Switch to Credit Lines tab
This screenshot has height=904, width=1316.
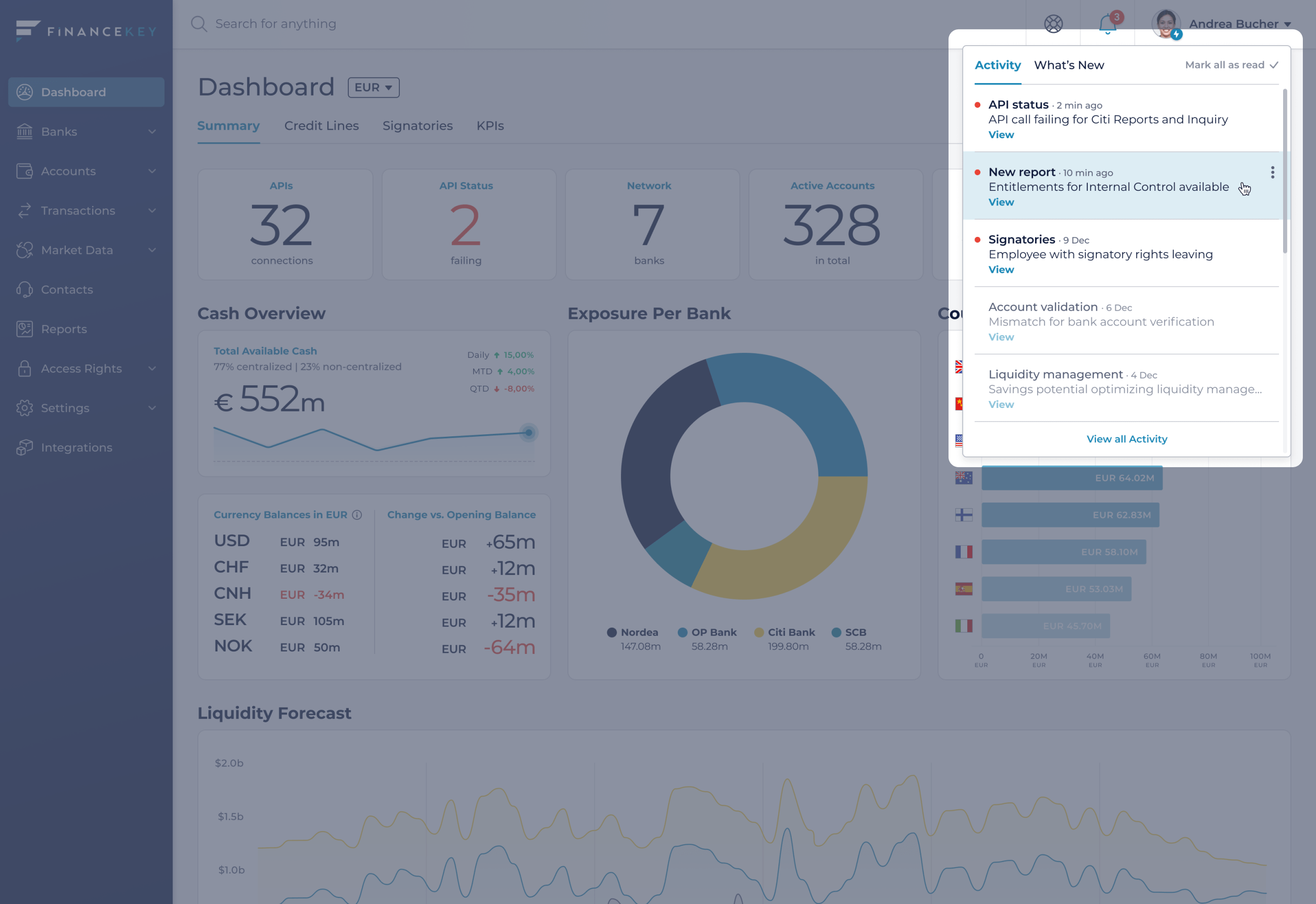coord(321,126)
